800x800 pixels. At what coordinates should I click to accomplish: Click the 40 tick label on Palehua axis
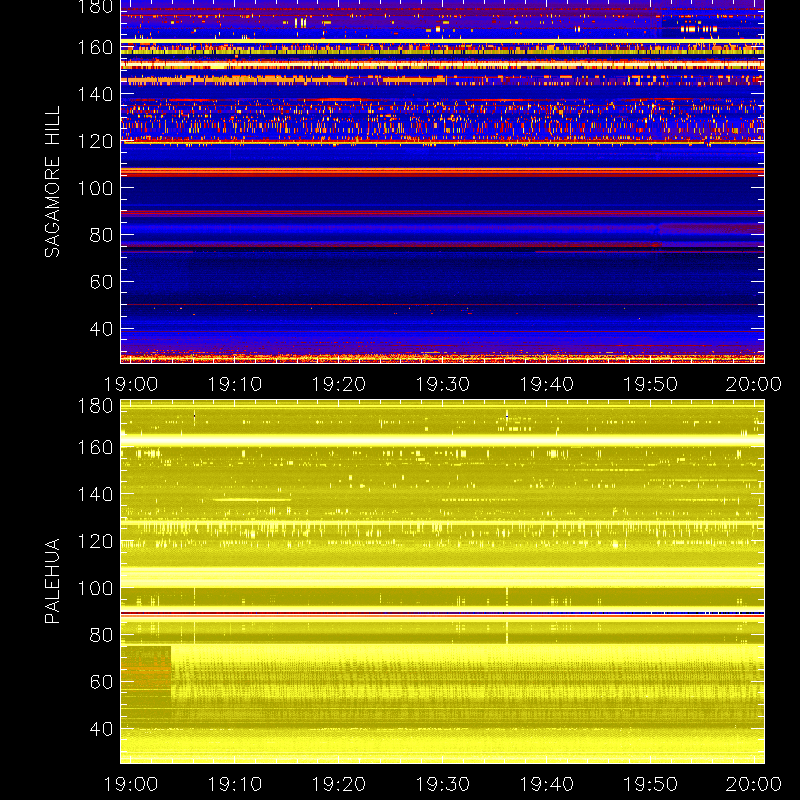pos(101,729)
